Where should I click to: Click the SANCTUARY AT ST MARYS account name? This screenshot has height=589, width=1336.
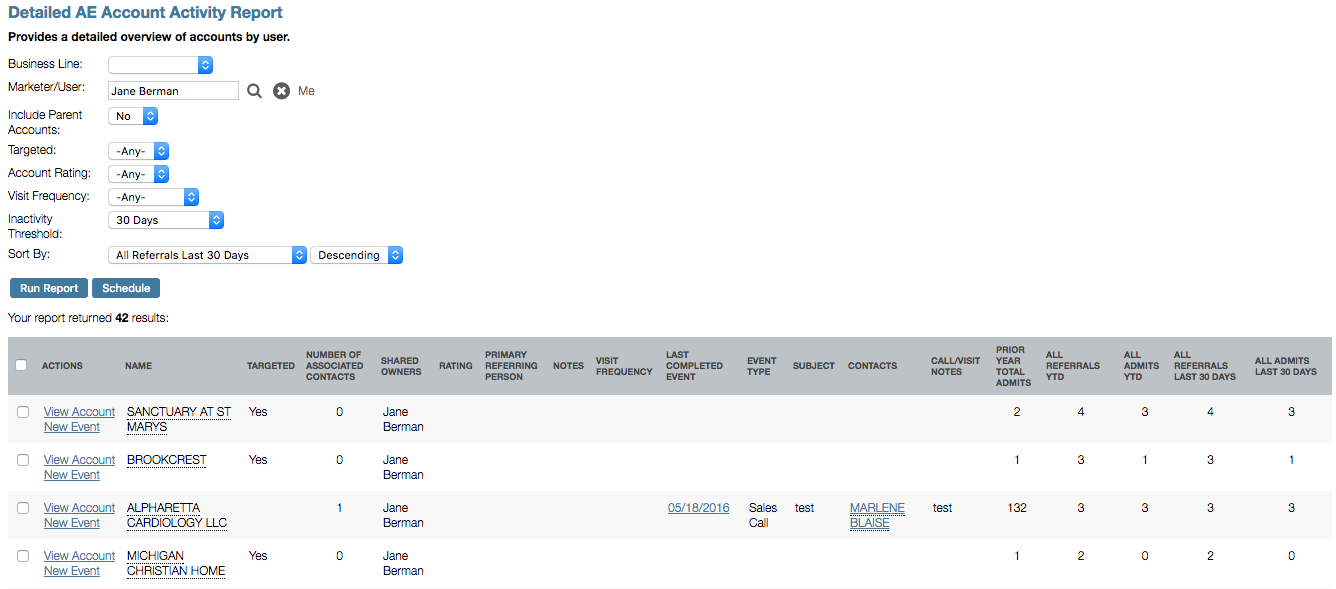(179, 419)
